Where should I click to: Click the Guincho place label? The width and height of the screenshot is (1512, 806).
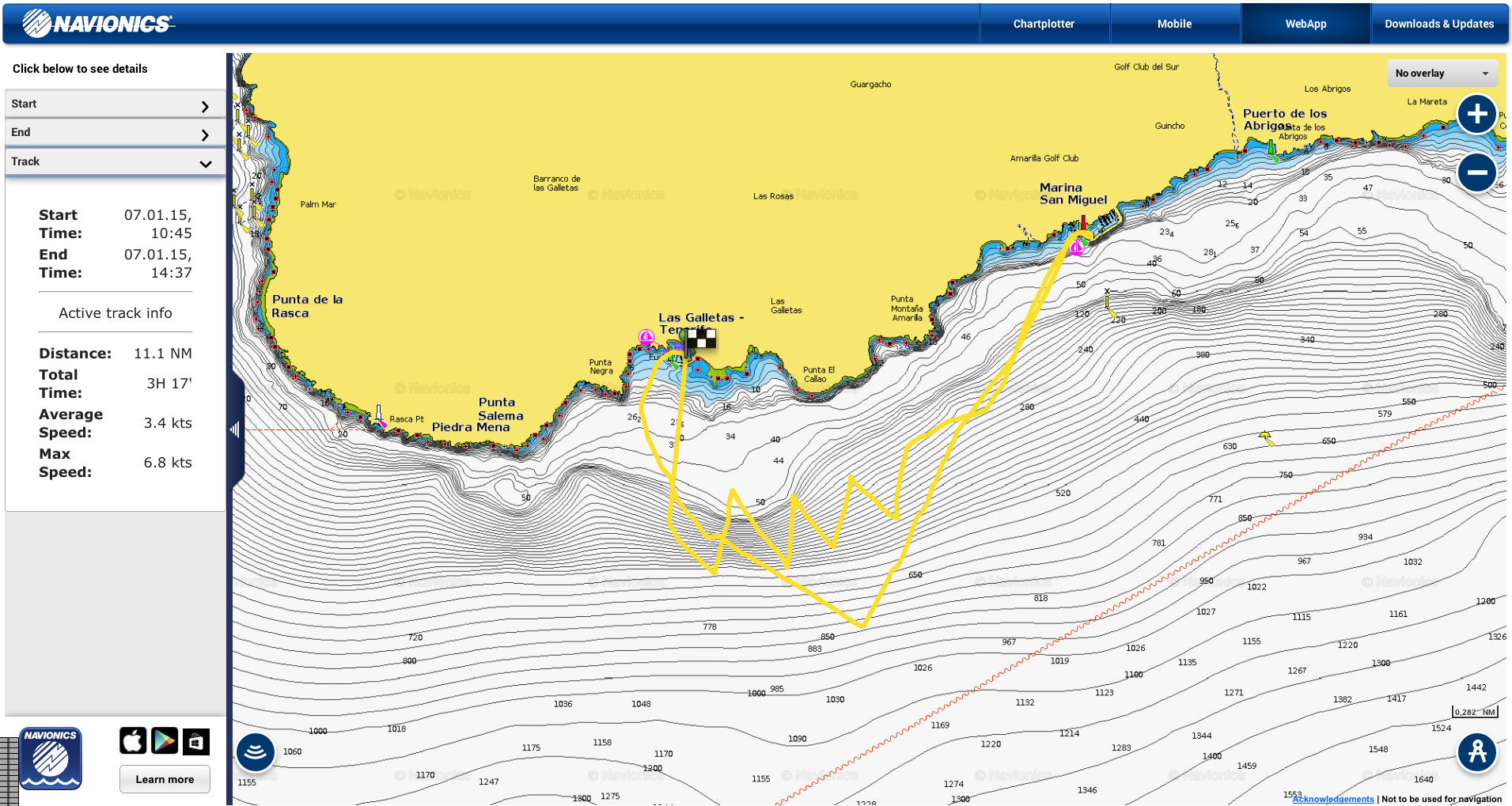(x=1169, y=126)
